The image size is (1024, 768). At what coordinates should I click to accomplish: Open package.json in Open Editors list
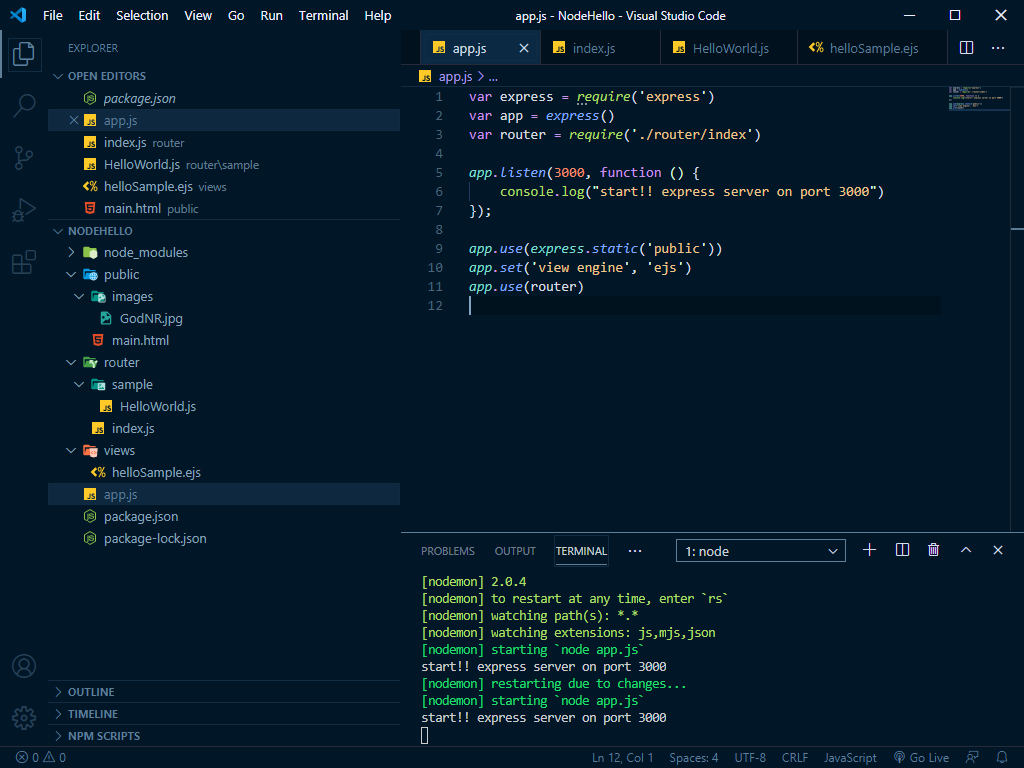(224, 99)
